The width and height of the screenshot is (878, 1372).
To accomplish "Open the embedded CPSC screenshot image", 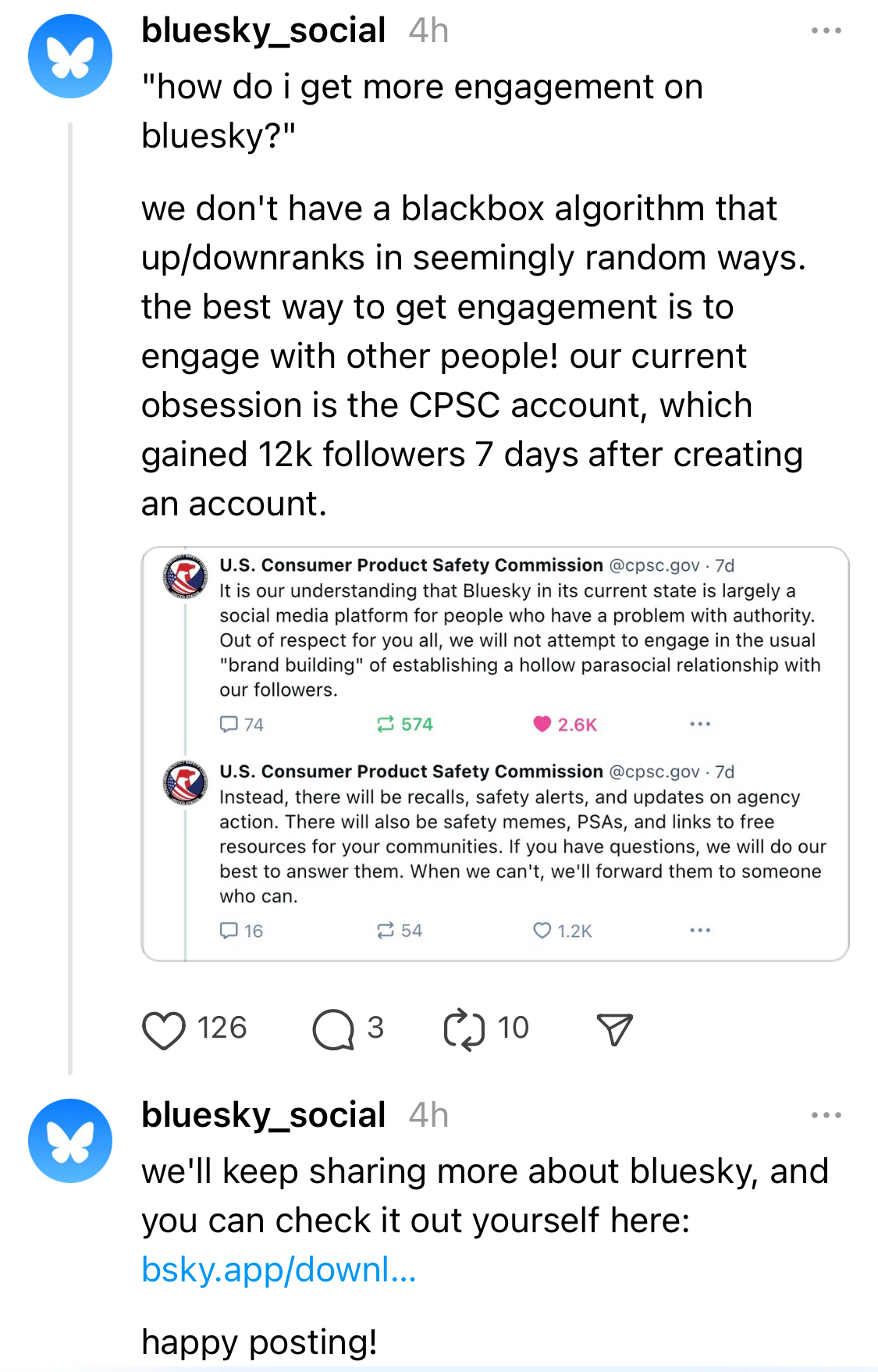I will 495,754.
